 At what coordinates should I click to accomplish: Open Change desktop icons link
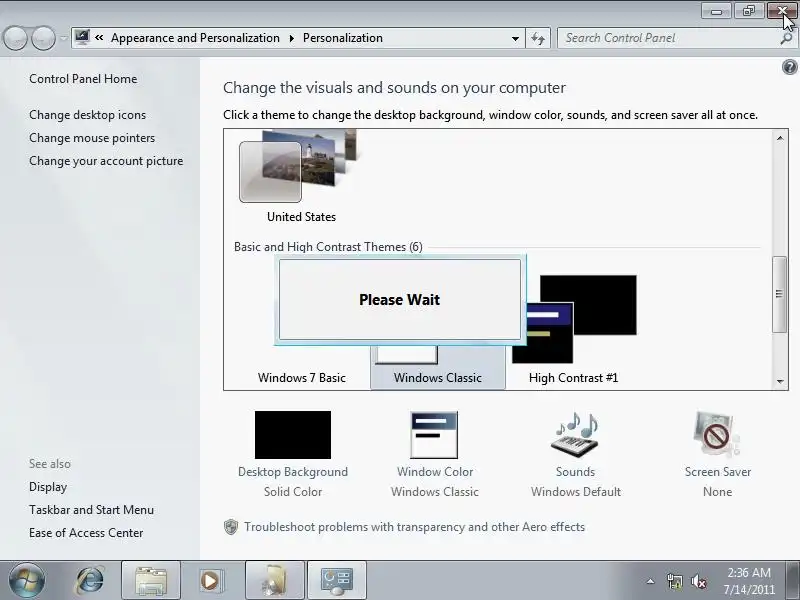tap(87, 115)
